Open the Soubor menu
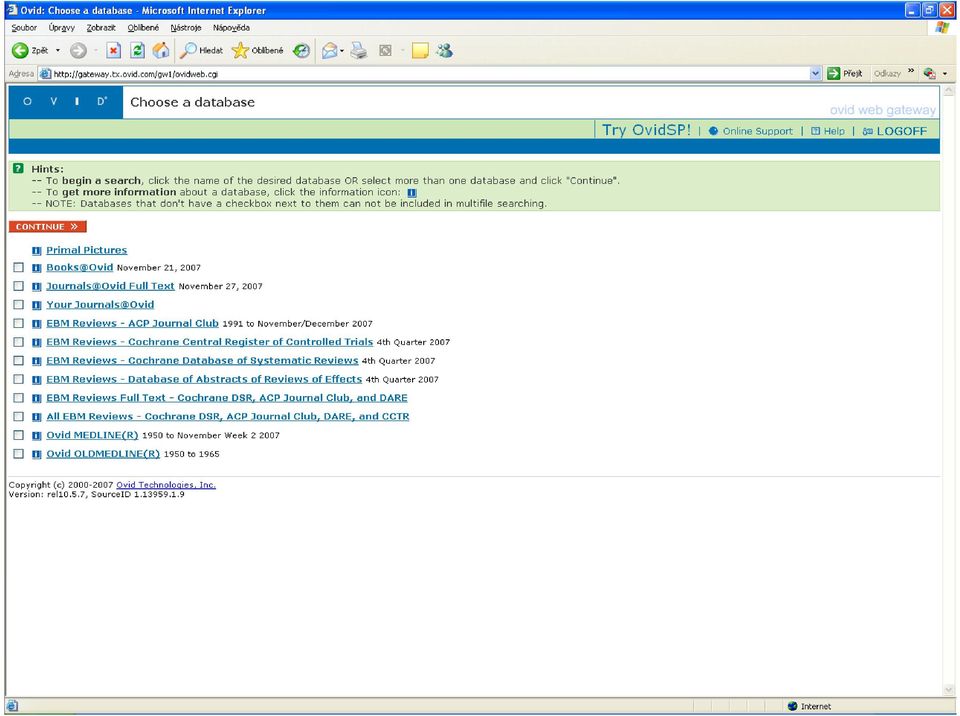 [x=24, y=28]
